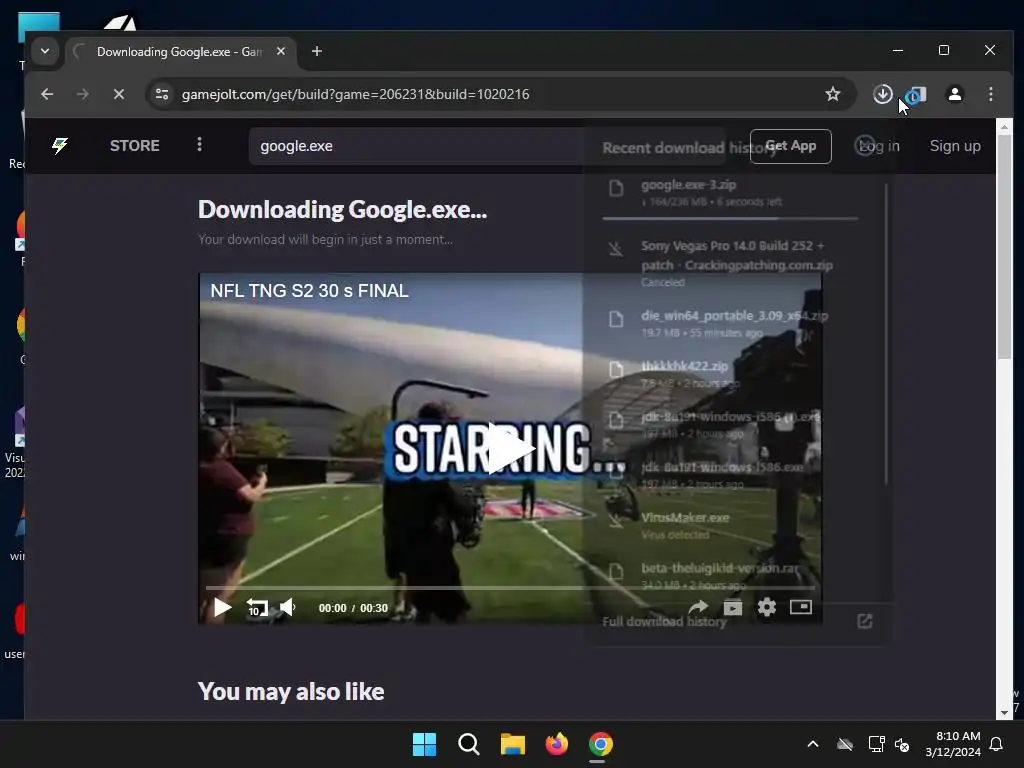1024x768 pixels.
Task: Open the Chrome downloads icon in toolbar
Action: tap(882, 94)
